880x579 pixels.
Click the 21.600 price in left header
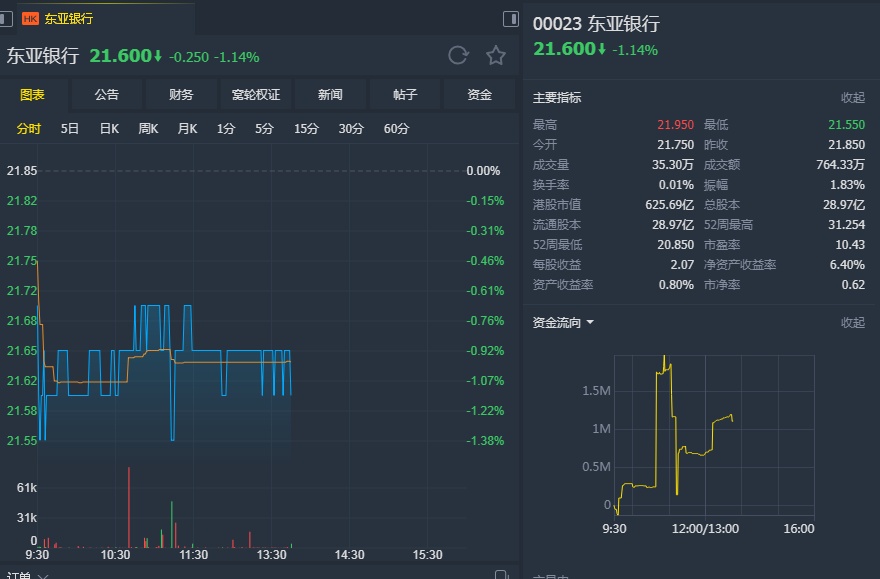click(x=121, y=56)
